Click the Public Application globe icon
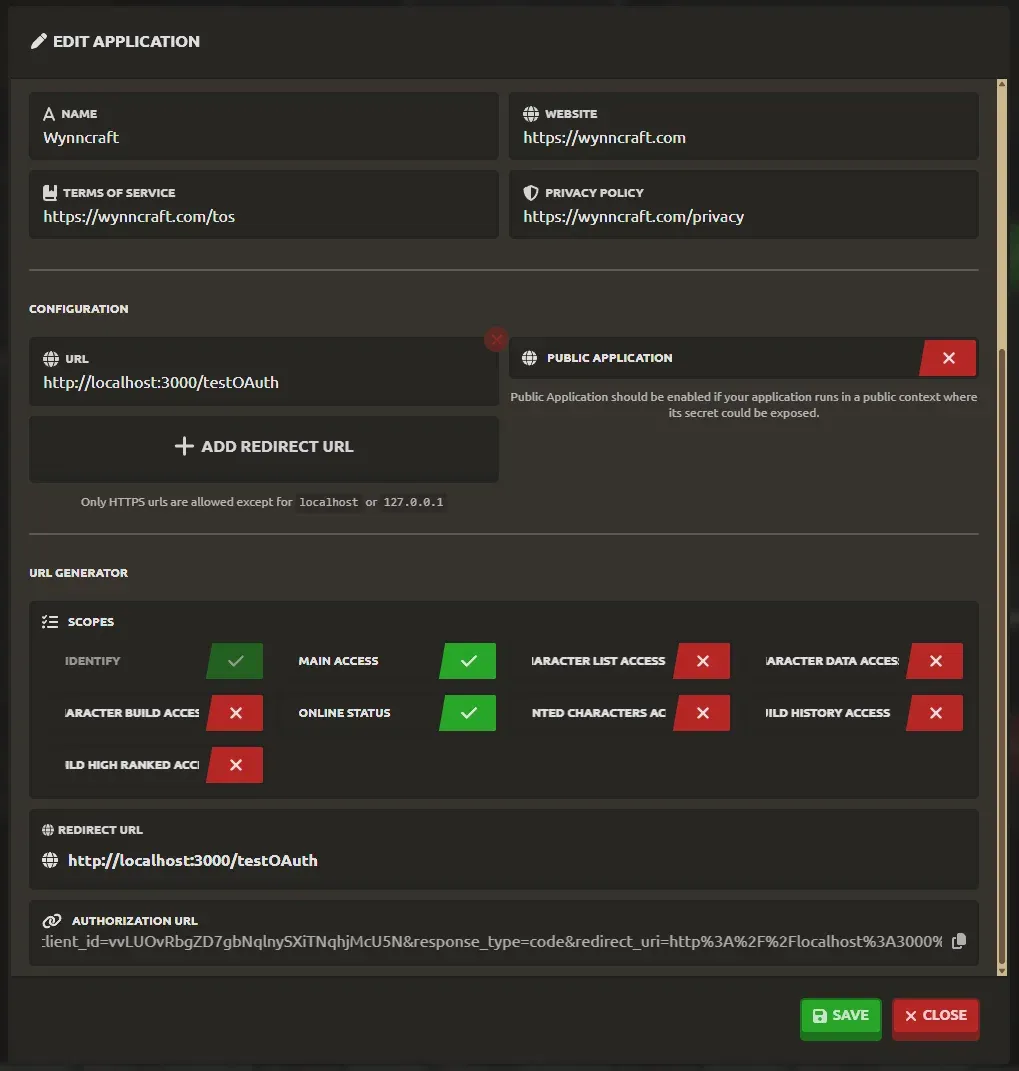The height and width of the screenshot is (1071, 1019). click(529, 358)
